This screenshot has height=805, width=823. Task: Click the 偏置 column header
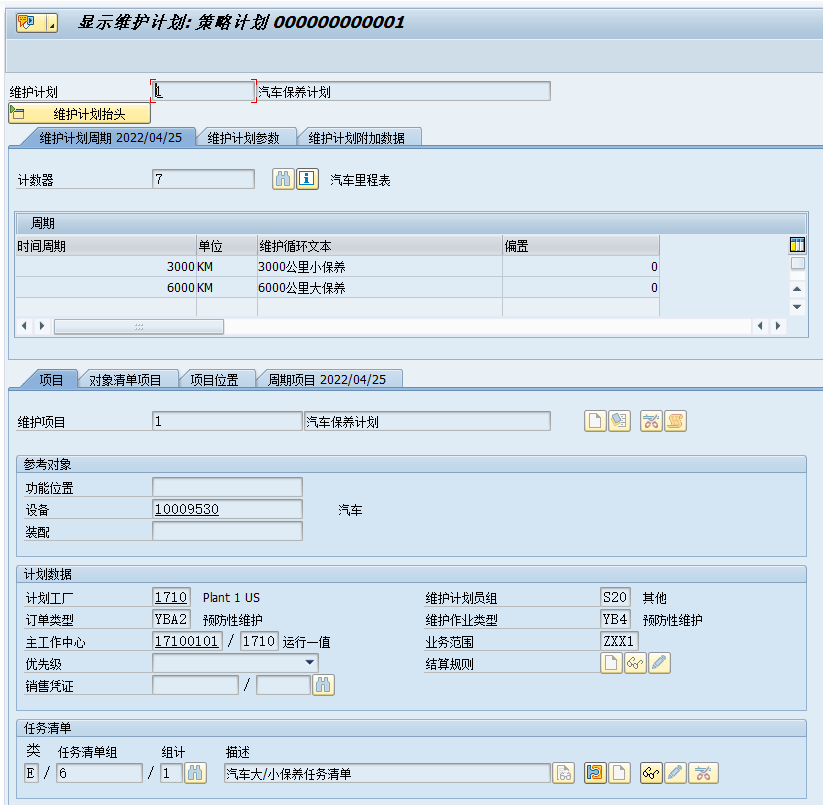pyautogui.click(x=581, y=246)
